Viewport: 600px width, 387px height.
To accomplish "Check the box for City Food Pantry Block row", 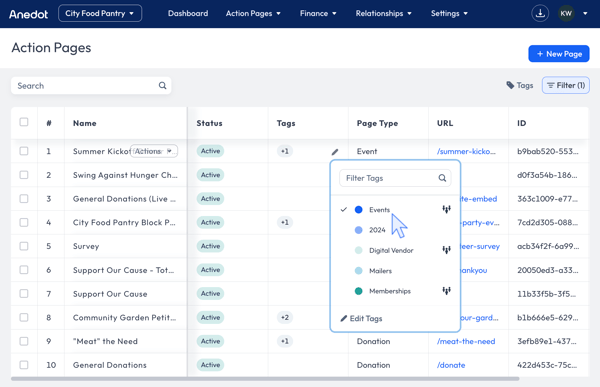I will click(24, 222).
